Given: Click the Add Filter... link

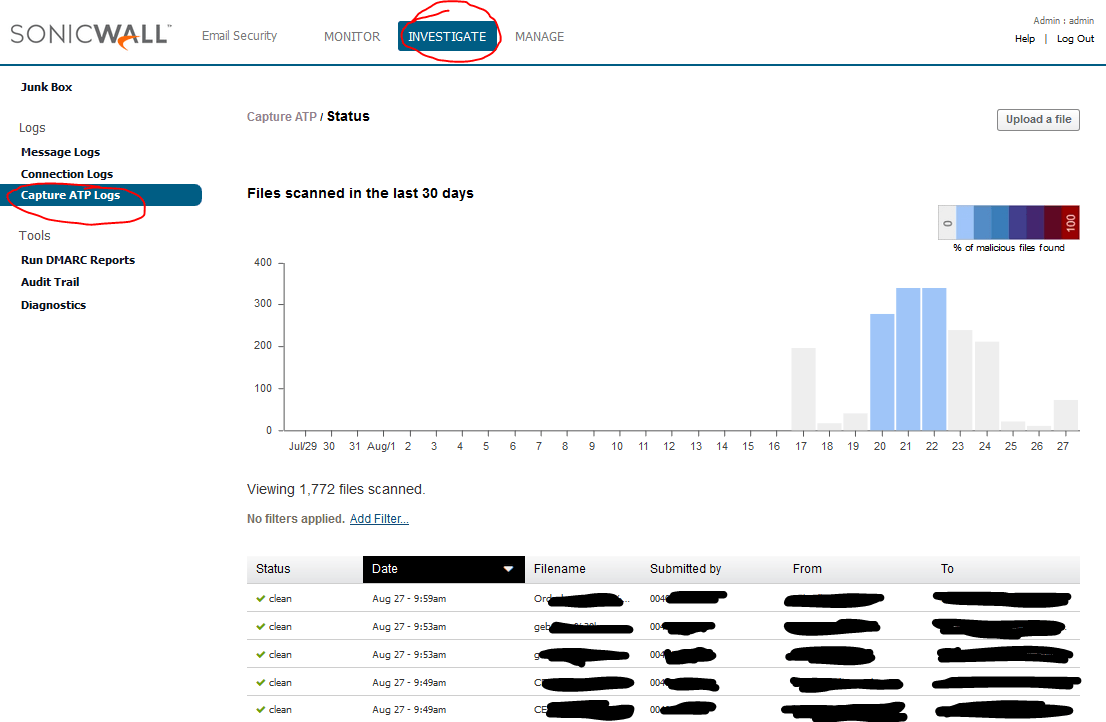Looking at the screenshot, I should pyautogui.click(x=379, y=519).
